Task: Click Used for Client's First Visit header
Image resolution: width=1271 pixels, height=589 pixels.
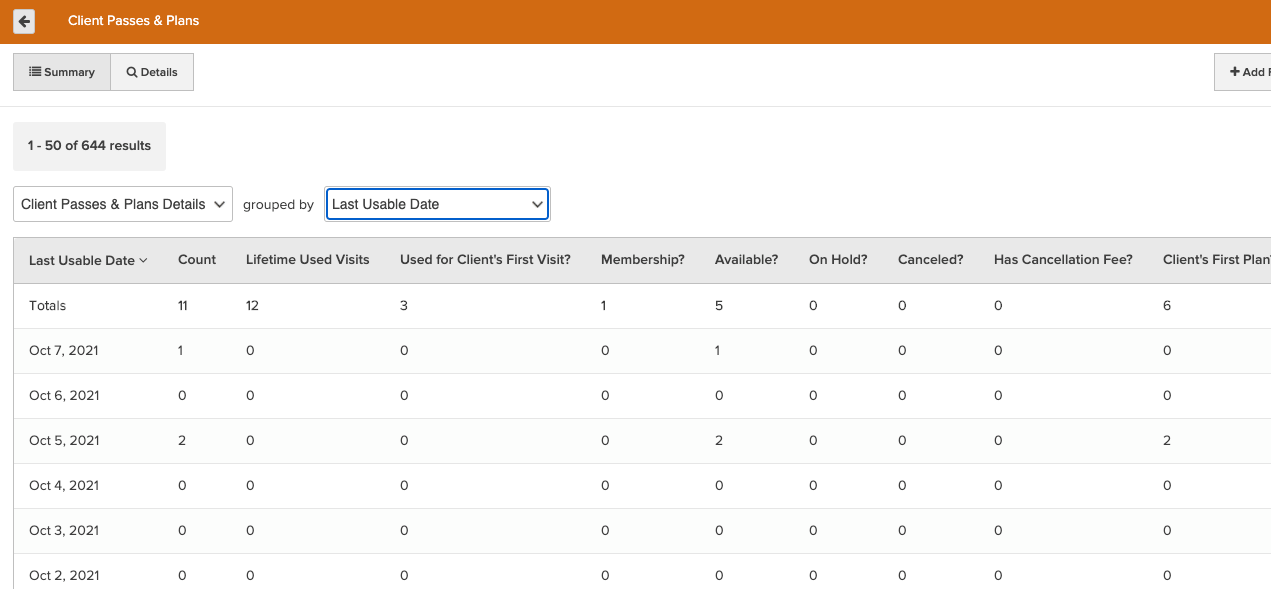Action: (485, 260)
